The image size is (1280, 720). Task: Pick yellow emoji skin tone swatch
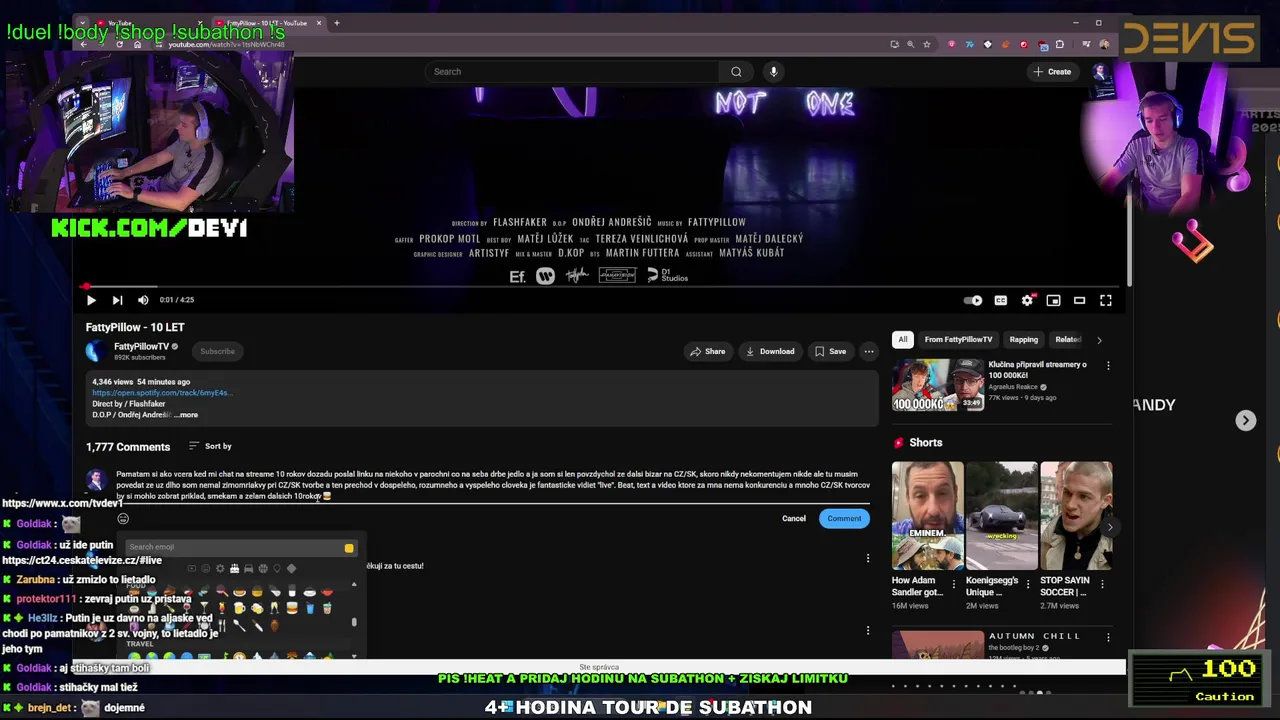coord(349,548)
